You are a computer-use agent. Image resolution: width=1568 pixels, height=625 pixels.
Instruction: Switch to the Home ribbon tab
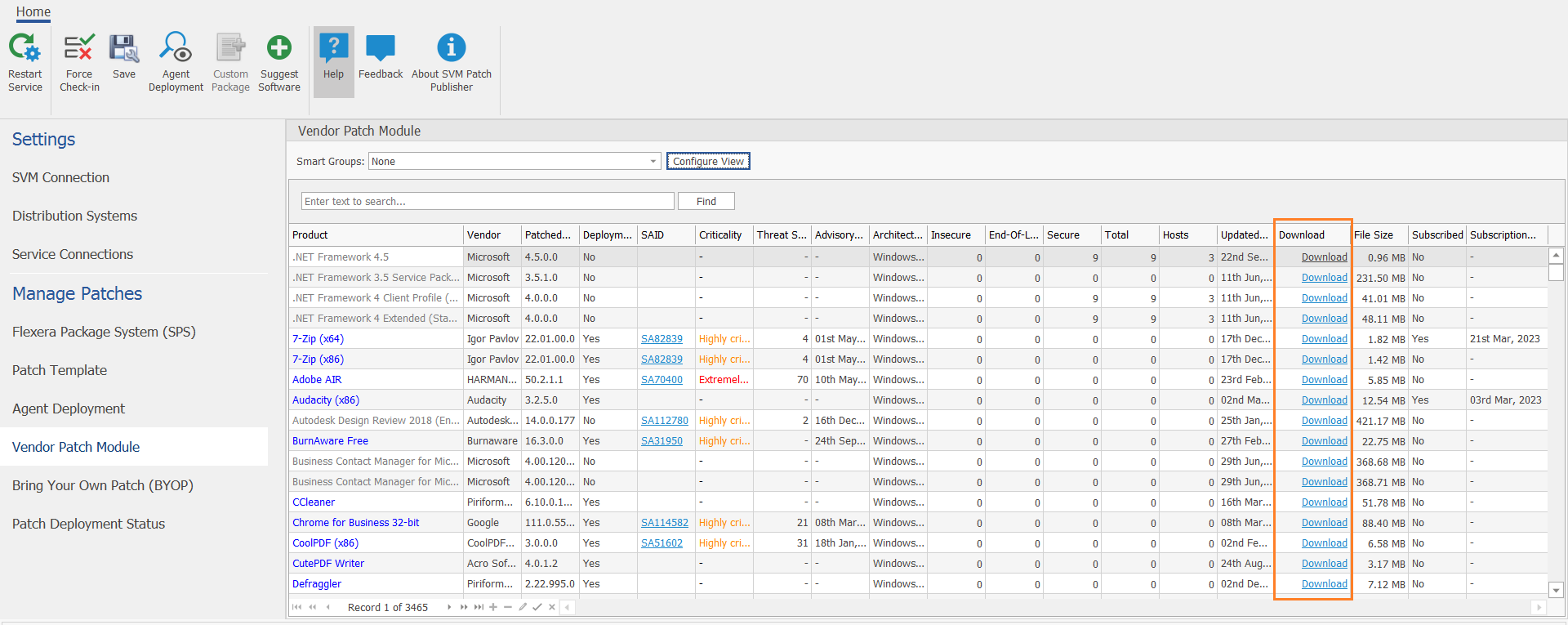(33, 11)
